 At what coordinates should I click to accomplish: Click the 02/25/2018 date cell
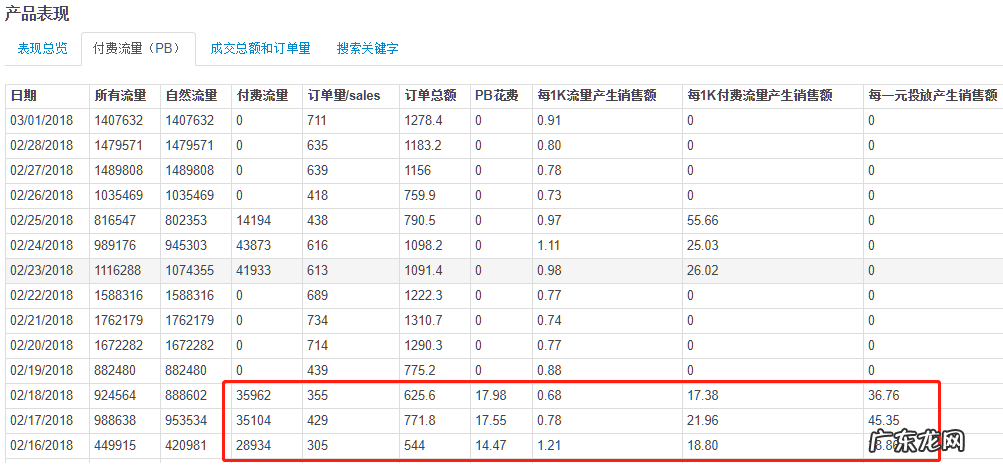click(x=42, y=221)
